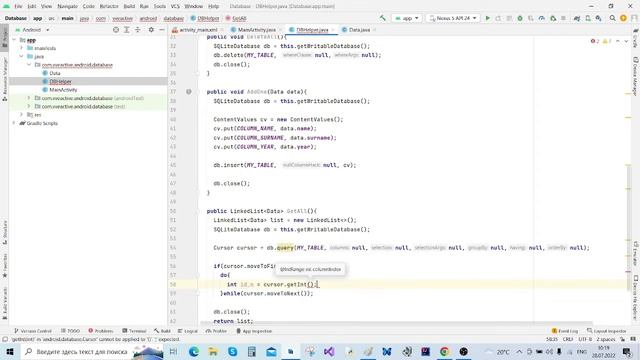
Task: Open the File menu
Action: click(18, 6)
